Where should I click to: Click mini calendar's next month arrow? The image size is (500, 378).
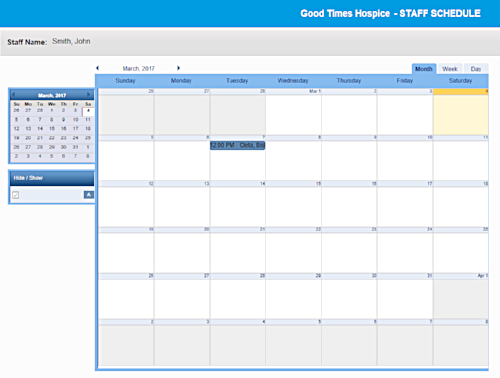click(x=89, y=95)
